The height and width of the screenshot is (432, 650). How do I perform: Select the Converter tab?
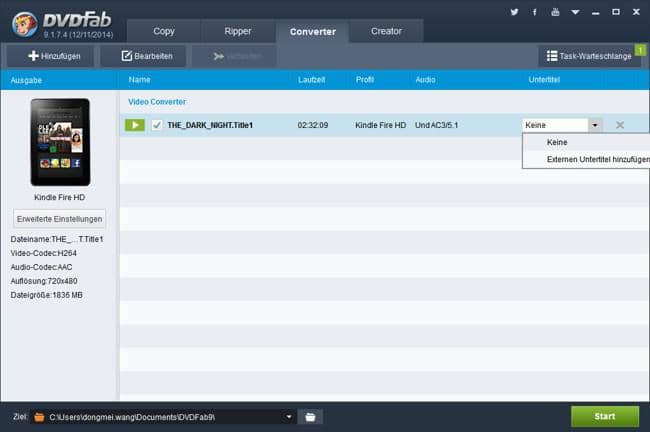[x=313, y=32]
